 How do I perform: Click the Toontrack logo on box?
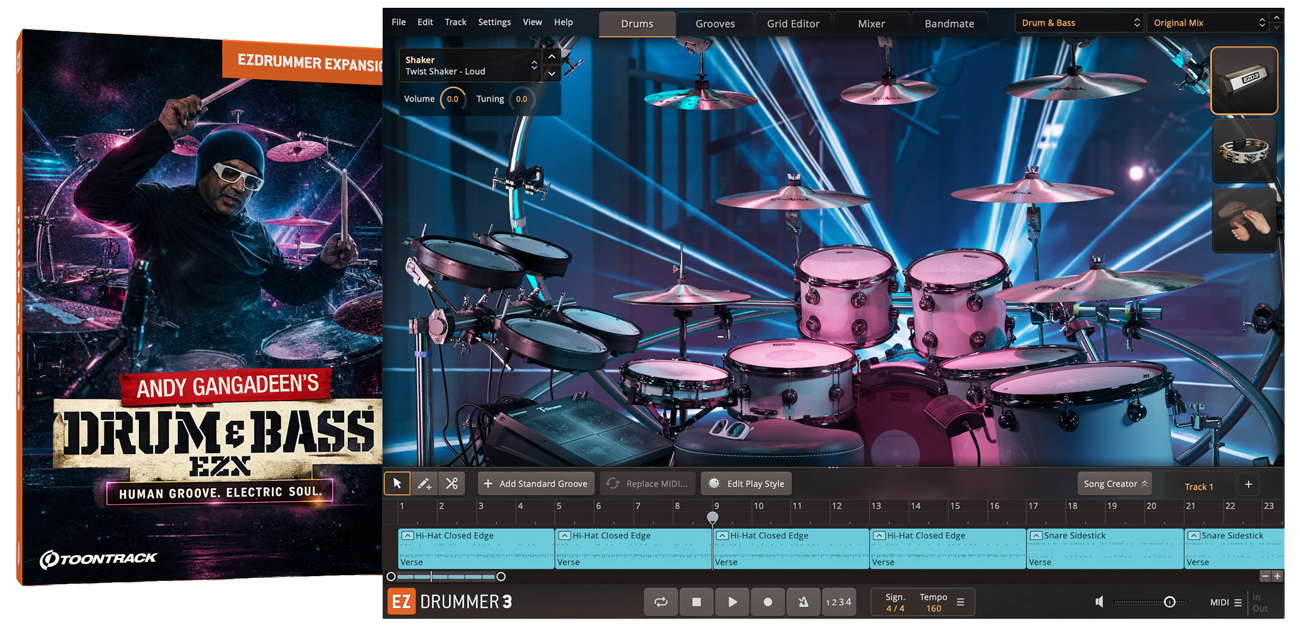point(98,559)
